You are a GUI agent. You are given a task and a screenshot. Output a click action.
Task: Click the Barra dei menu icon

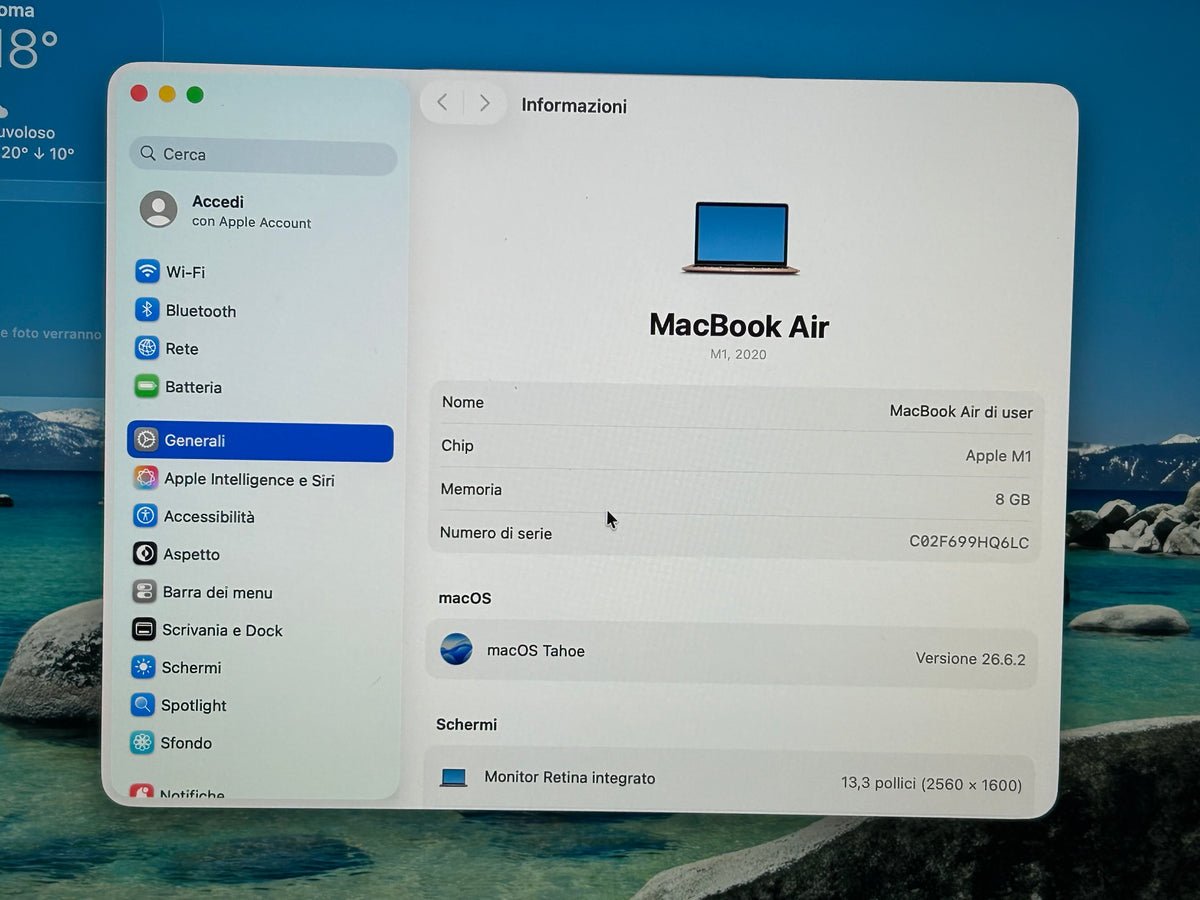point(145,592)
